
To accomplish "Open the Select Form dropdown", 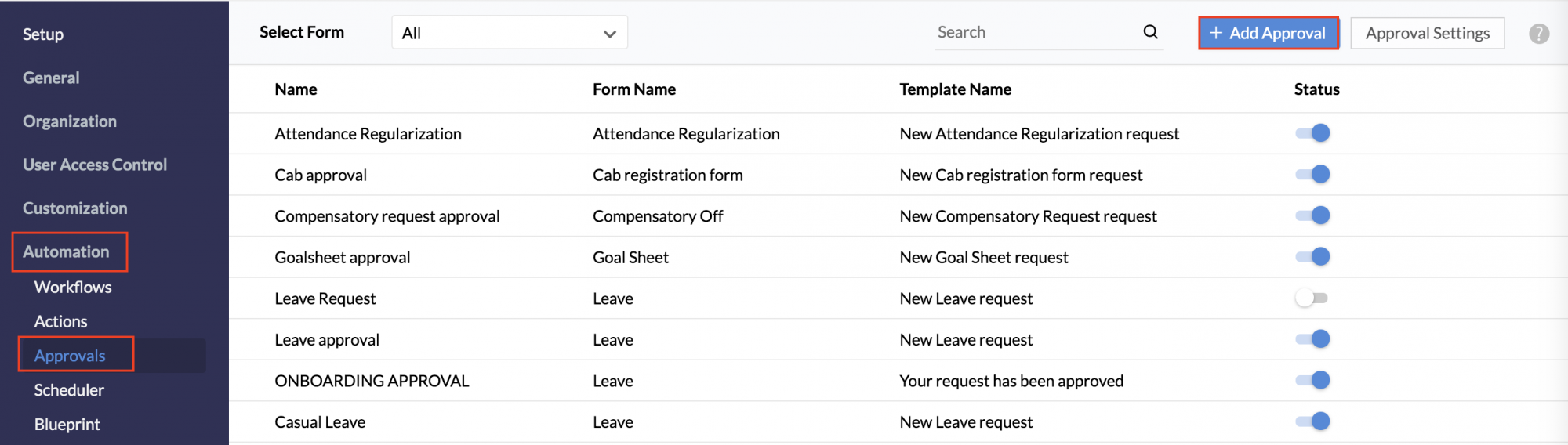I will pos(510,33).
